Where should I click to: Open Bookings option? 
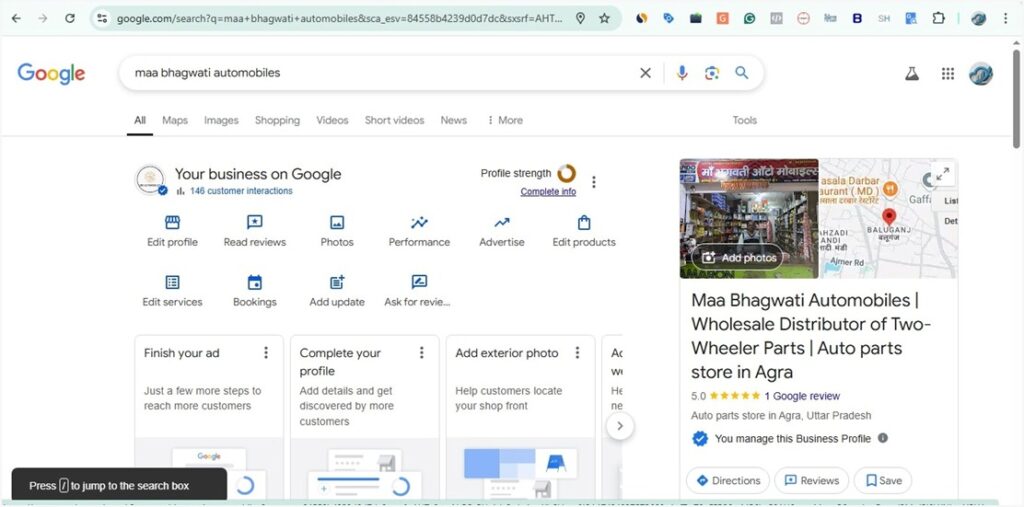(255, 291)
